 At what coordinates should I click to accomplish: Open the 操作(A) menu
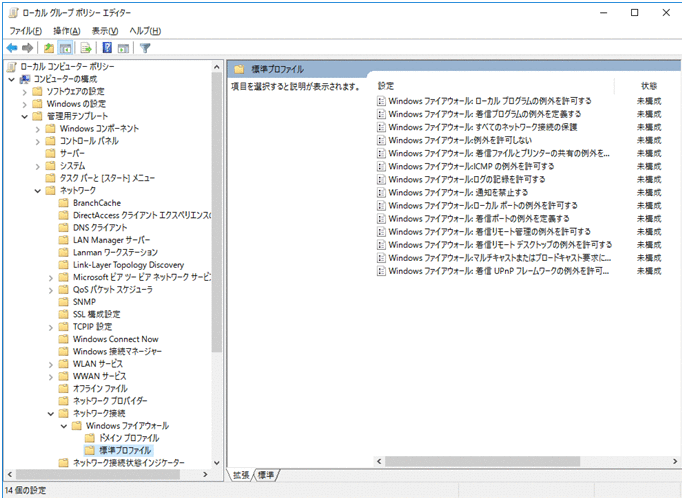tap(67, 31)
